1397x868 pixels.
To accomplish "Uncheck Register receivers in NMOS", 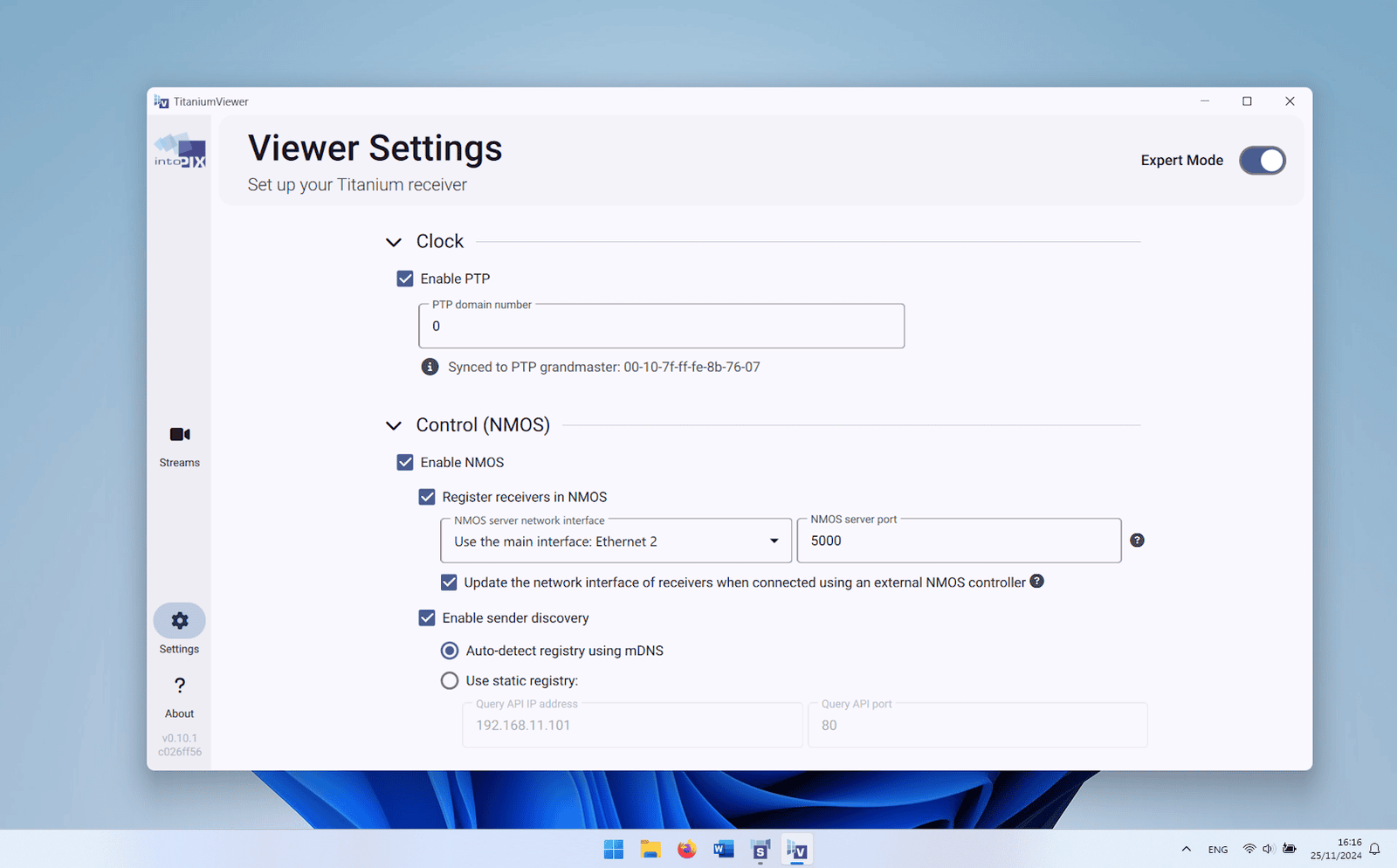I will (427, 497).
